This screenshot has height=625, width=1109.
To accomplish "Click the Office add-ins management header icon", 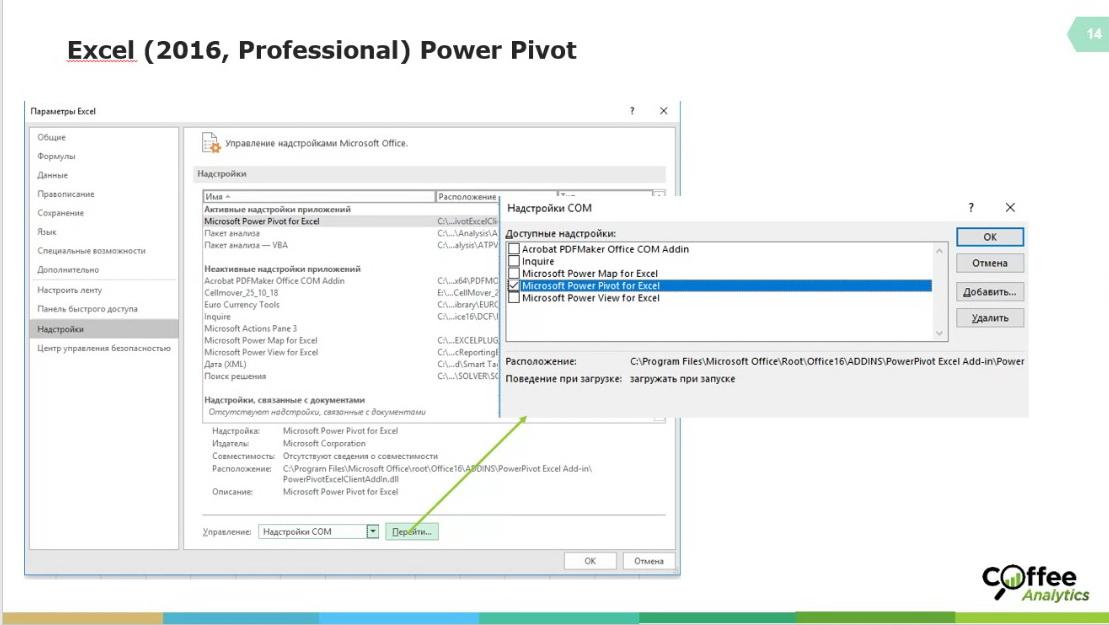I will (x=211, y=143).
